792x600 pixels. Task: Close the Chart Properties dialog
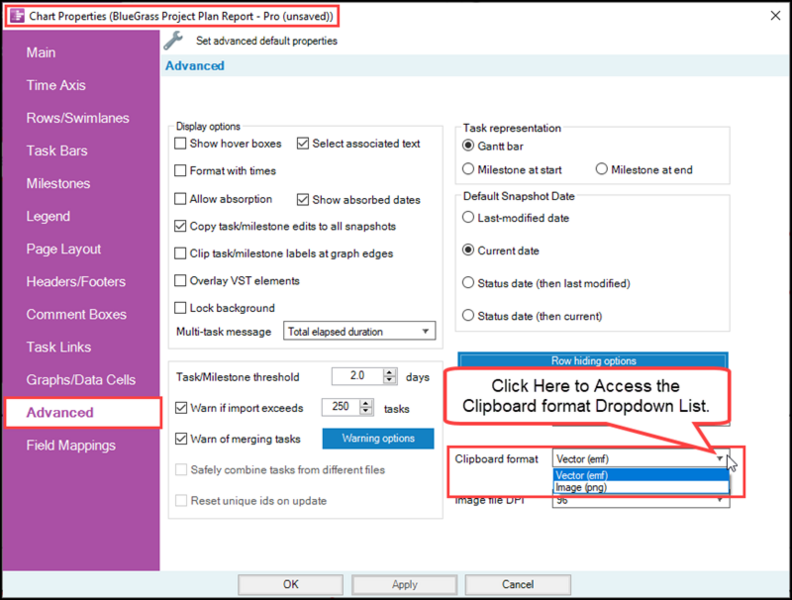coord(775,16)
